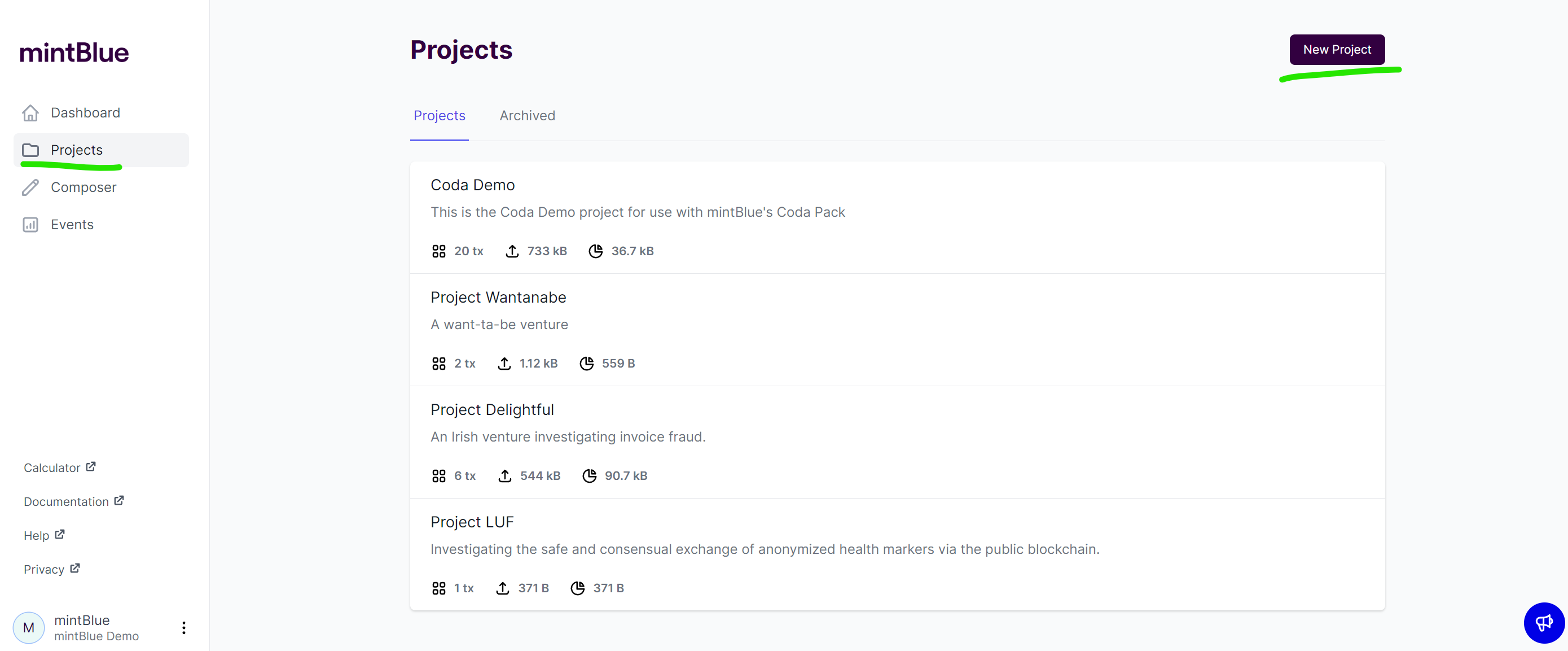Open the Project LUF entry
This screenshot has height=651, width=1568.
[x=472, y=522]
